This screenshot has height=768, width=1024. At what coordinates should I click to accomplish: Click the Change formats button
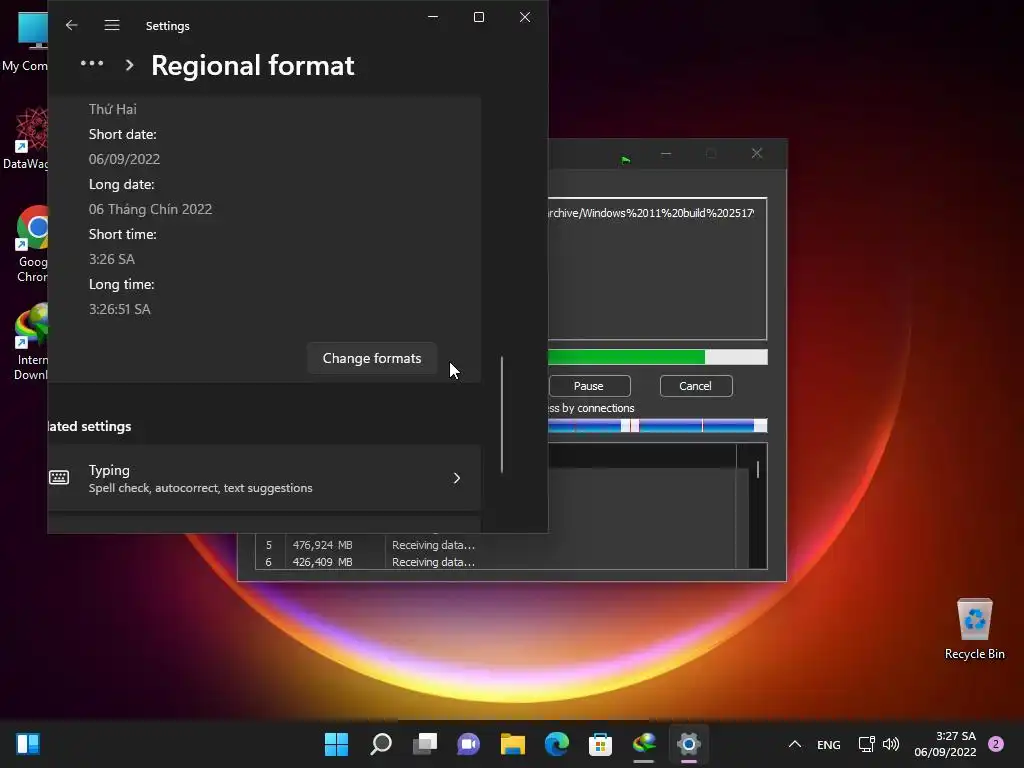(372, 359)
